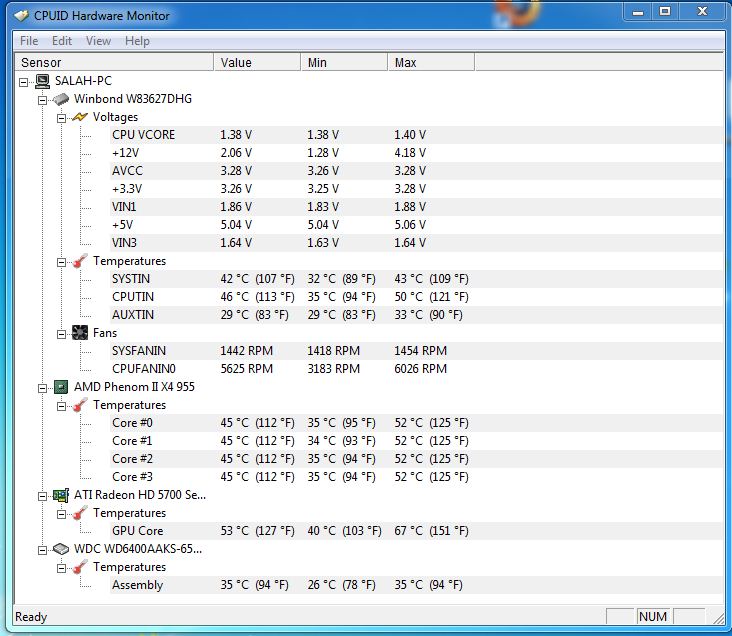Click the window resize grip
This screenshot has height=636, width=732.
tap(718, 618)
